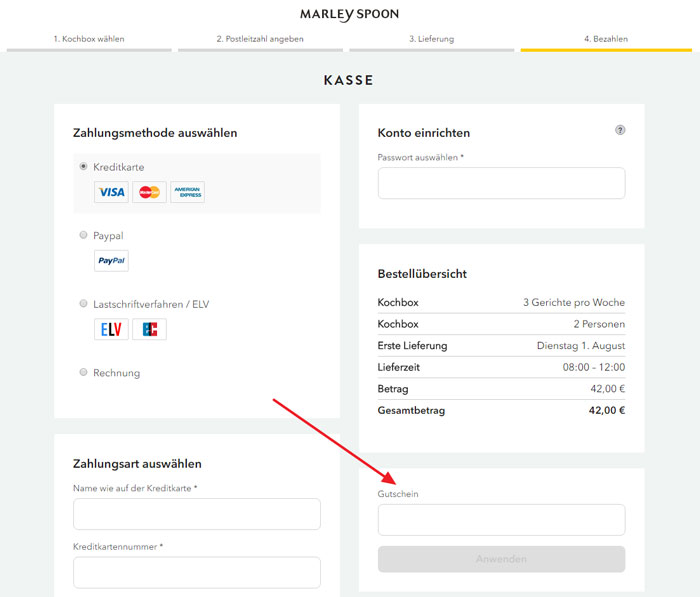The width and height of the screenshot is (700, 597).
Task: Click the Bestellübersicht heading
Action: [x=422, y=274]
